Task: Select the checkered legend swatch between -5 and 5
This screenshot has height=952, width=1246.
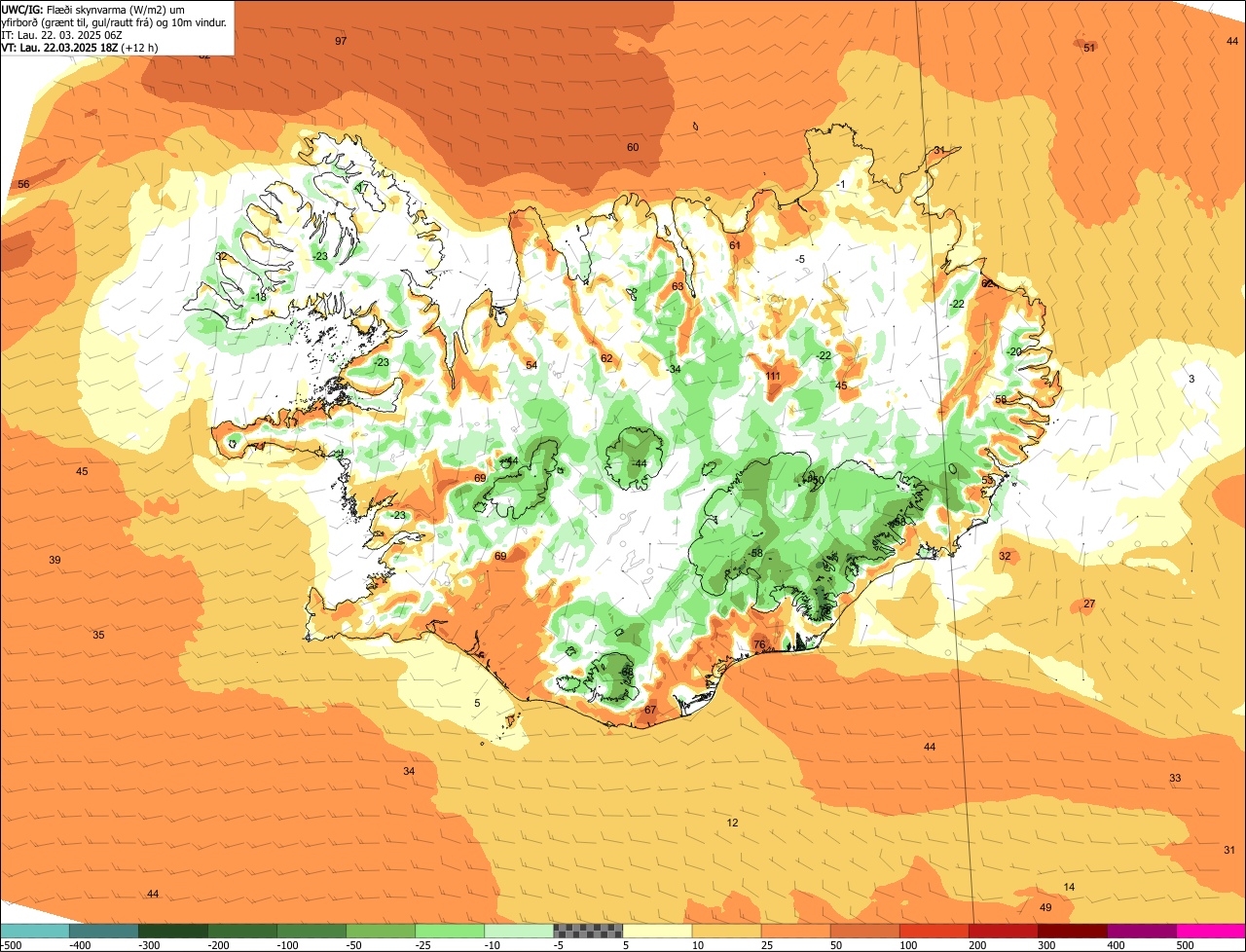Action: pos(588,931)
